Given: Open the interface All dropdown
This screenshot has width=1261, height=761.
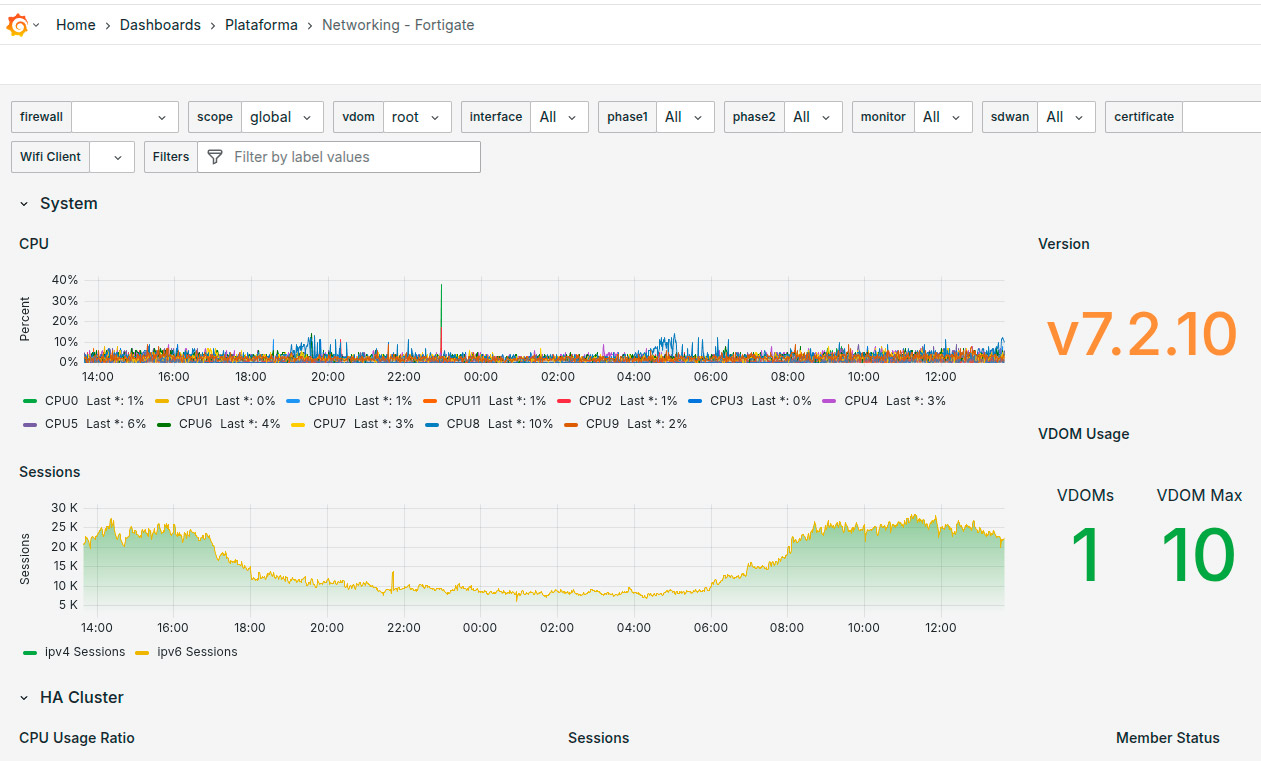Looking at the screenshot, I should [558, 117].
